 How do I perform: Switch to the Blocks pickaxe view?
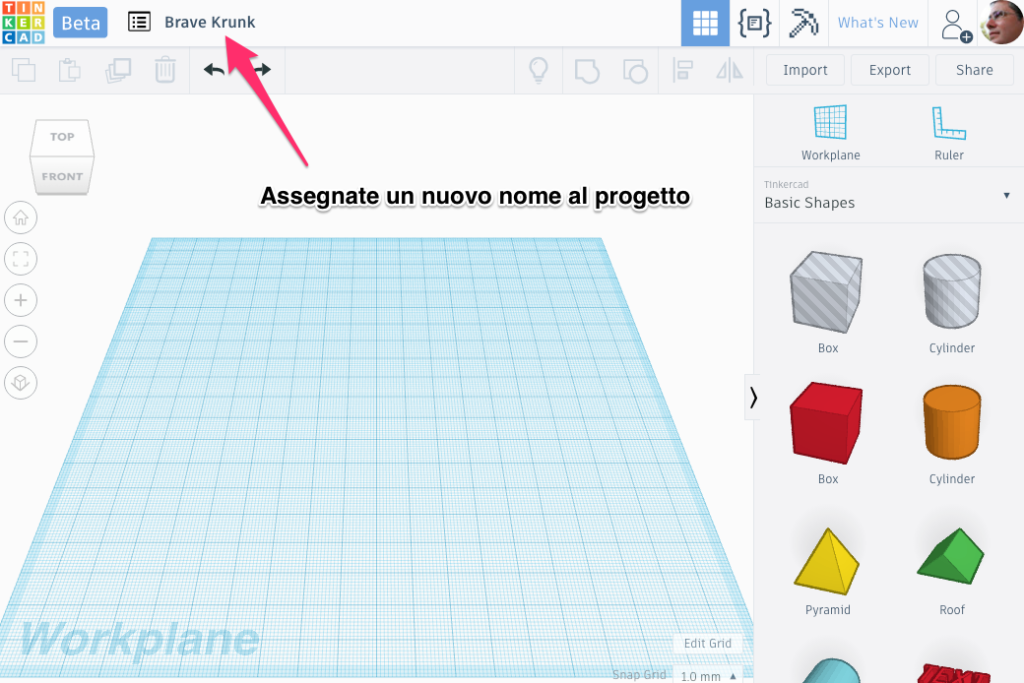(803, 23)
